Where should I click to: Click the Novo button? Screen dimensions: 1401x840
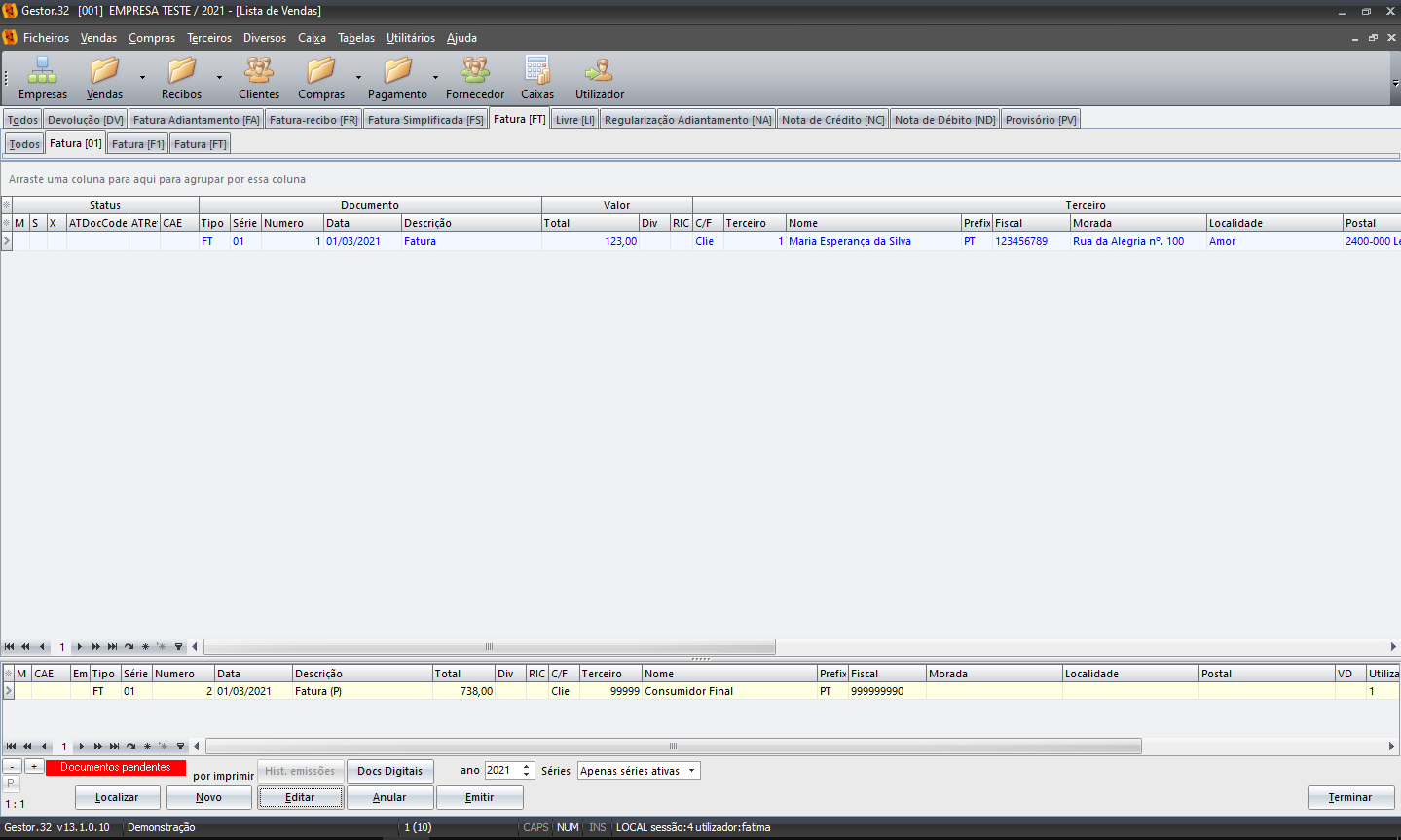(208, 797)
